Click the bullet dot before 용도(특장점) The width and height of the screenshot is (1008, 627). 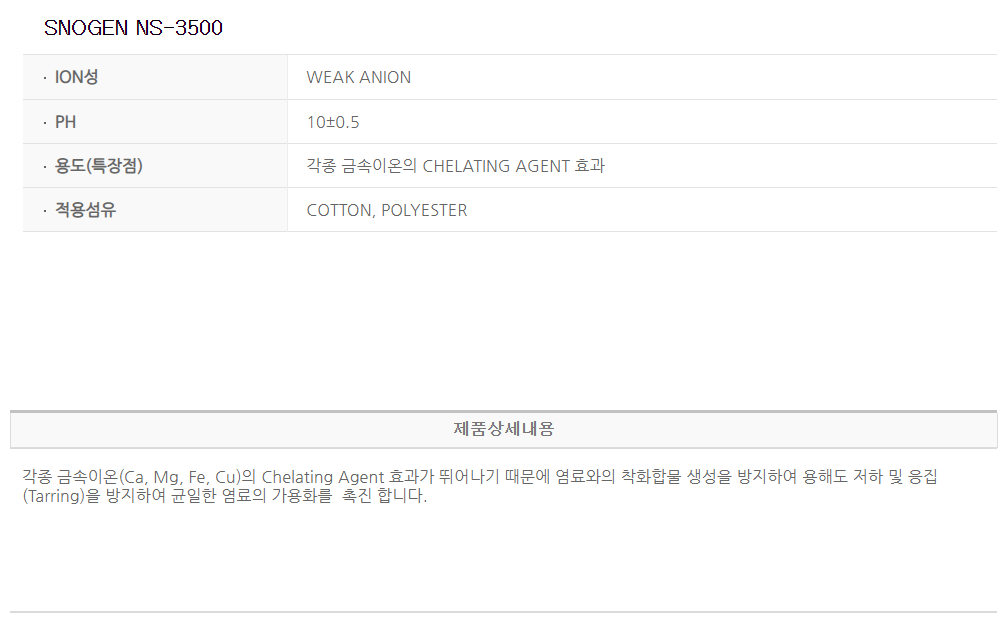[x=44, y=167]
